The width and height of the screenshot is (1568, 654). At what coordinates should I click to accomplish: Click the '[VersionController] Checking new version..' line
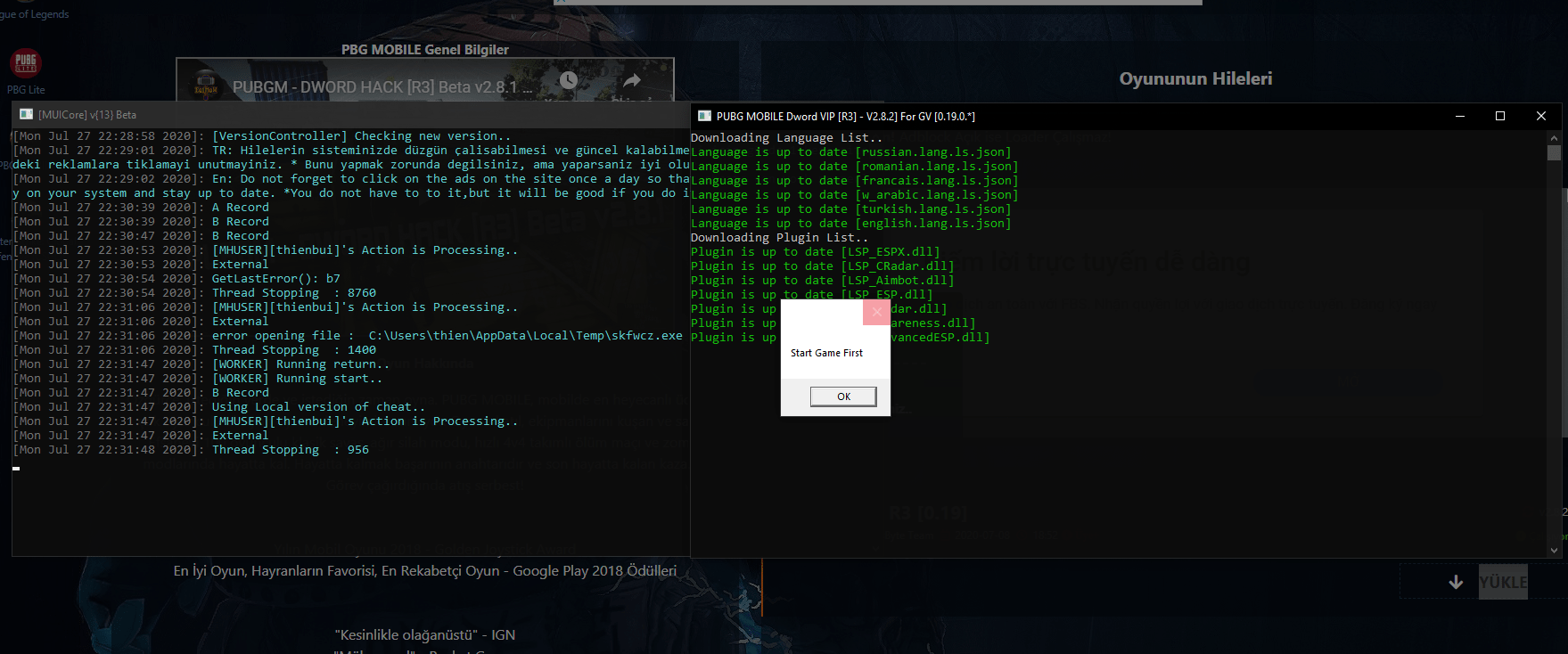point(262,136)
